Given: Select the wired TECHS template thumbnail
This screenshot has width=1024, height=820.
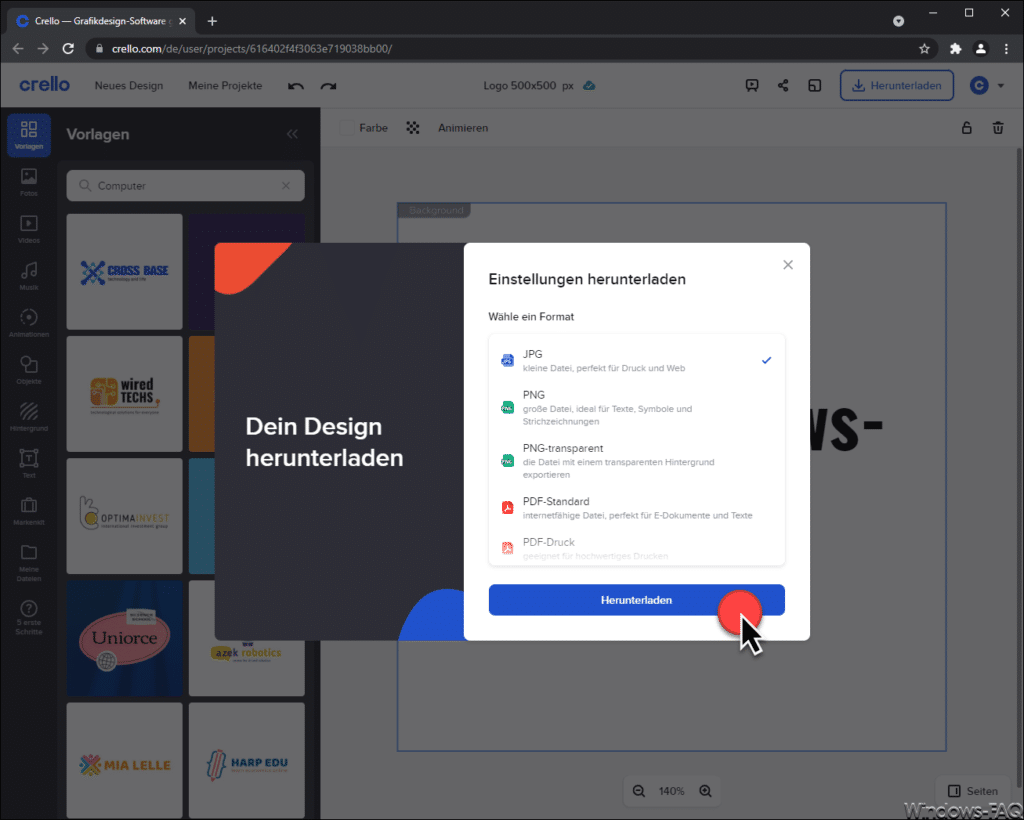Looking at the screenshot, I should coord(125,394).
